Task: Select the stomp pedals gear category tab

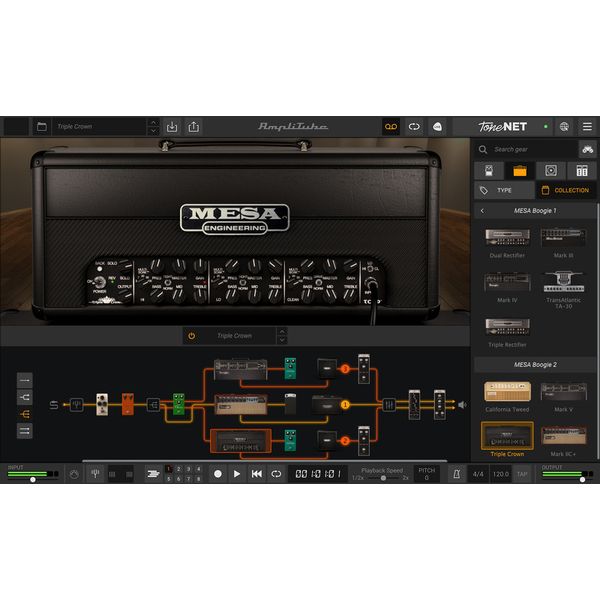Action: pyautogui.click(x=489, y=171)
